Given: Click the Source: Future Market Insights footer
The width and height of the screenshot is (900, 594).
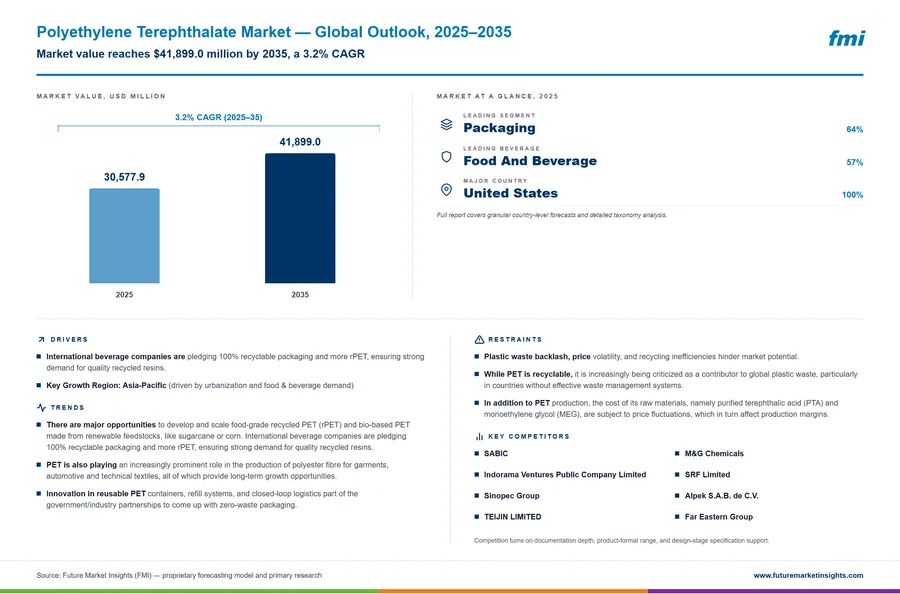Looking at the screenshot, I should pos(179,575).
